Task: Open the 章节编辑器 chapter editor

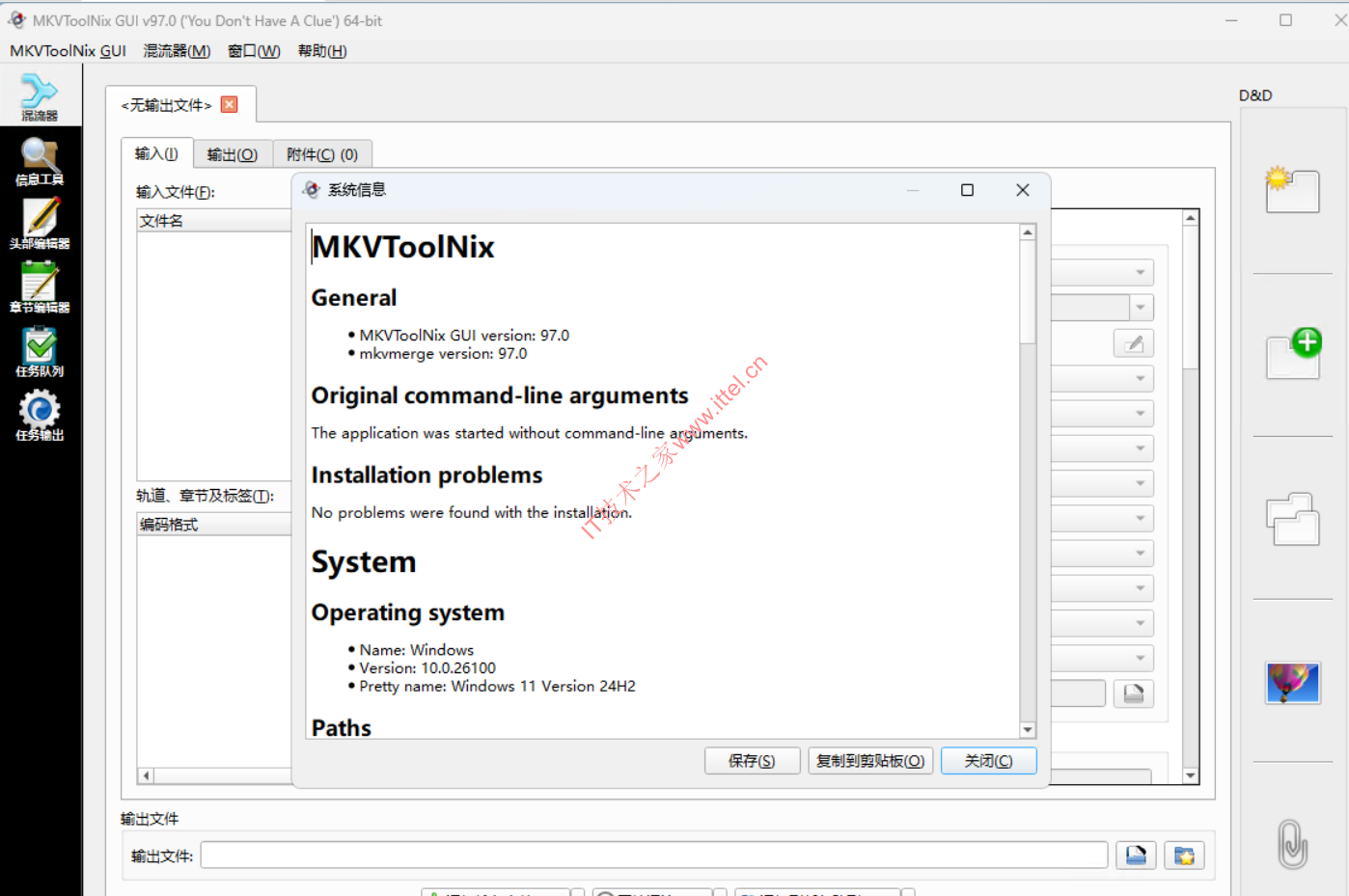Action: (40, 287)
